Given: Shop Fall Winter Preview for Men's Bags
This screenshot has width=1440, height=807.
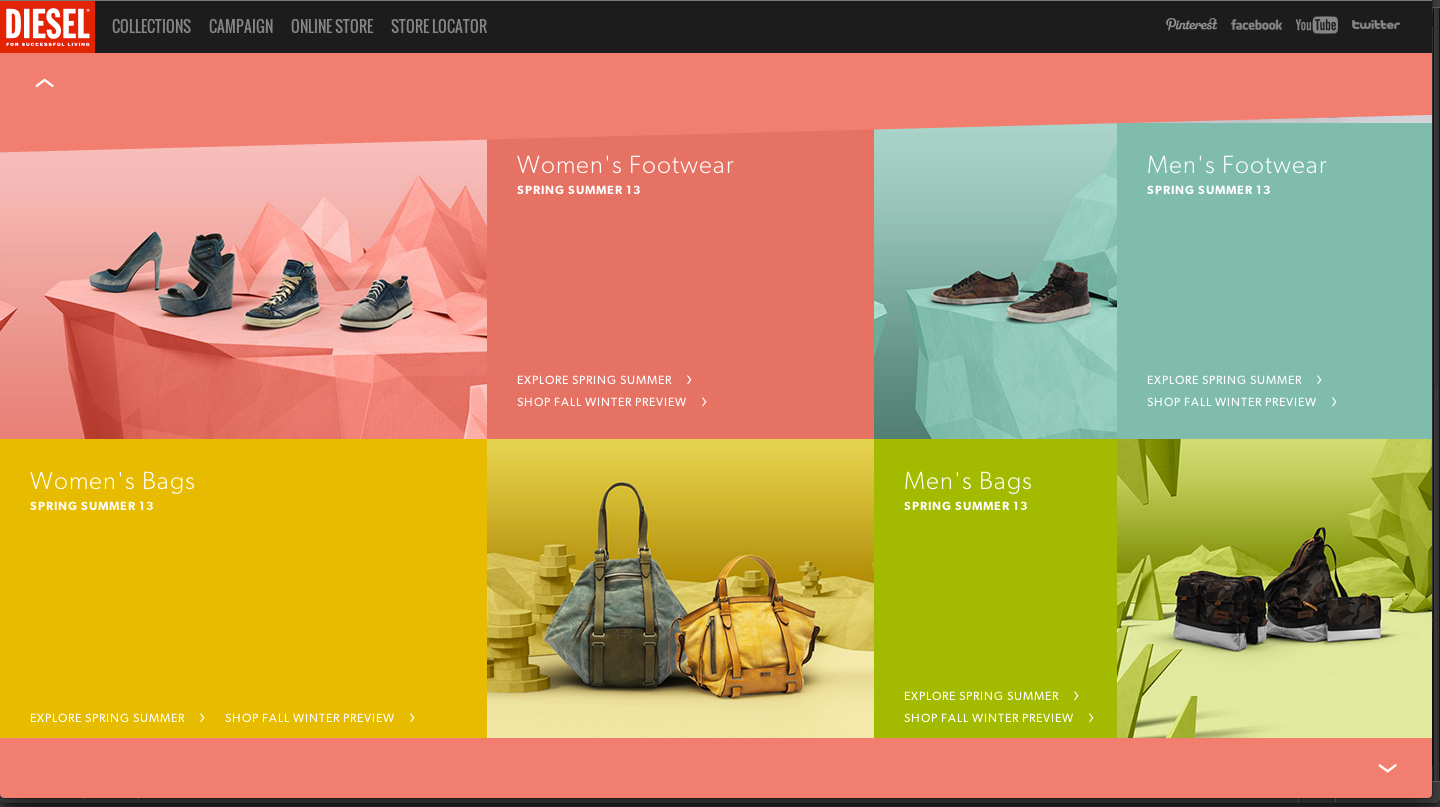Looking at the screenshot, I should click(x=999, y=718).
